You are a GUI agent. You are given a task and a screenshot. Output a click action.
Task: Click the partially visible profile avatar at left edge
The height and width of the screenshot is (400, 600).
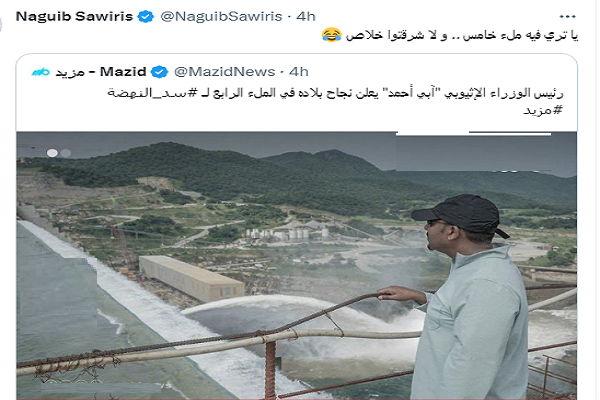coord(1,24)
